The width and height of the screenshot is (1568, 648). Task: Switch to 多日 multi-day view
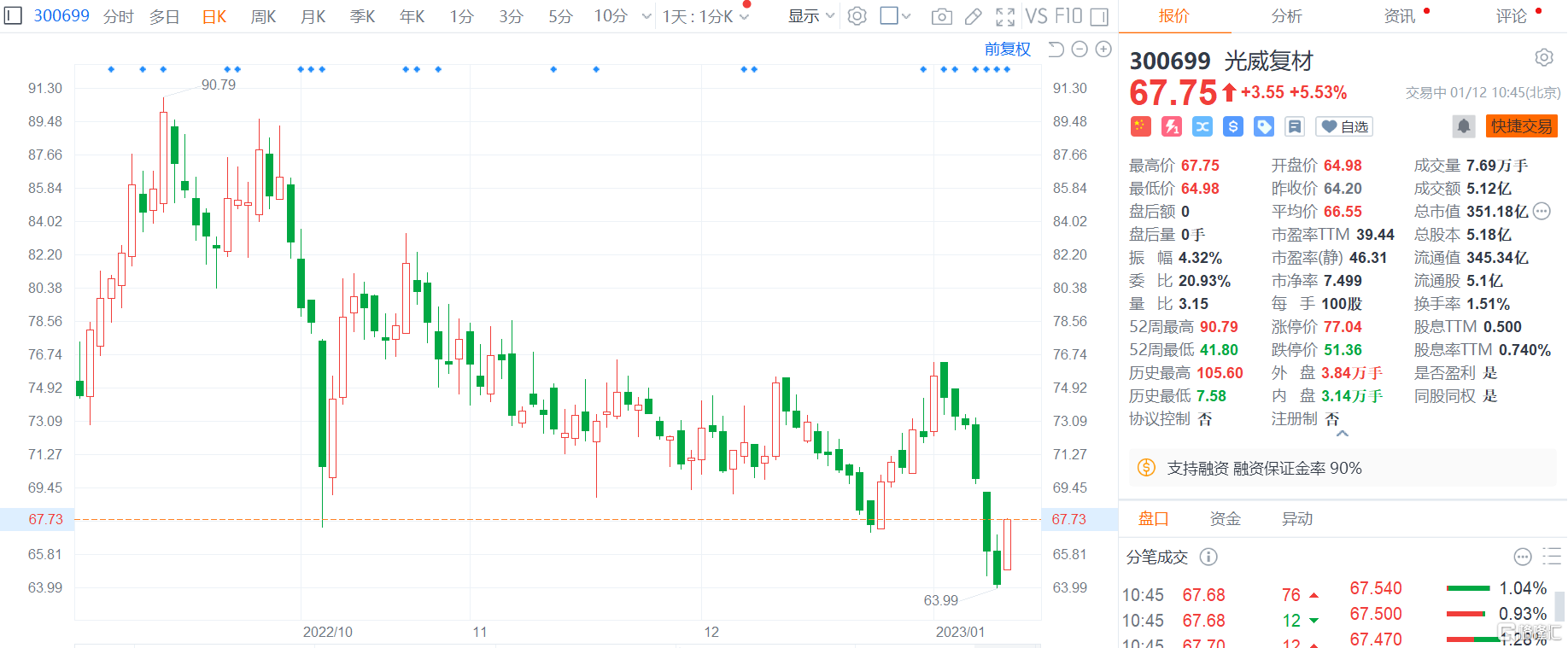(x=164, y=16)
